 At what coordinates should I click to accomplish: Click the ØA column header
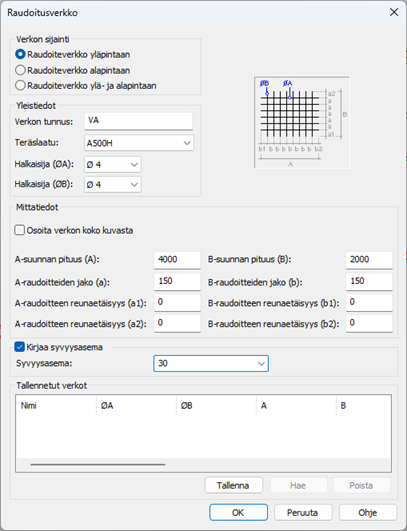pos(136,405)
